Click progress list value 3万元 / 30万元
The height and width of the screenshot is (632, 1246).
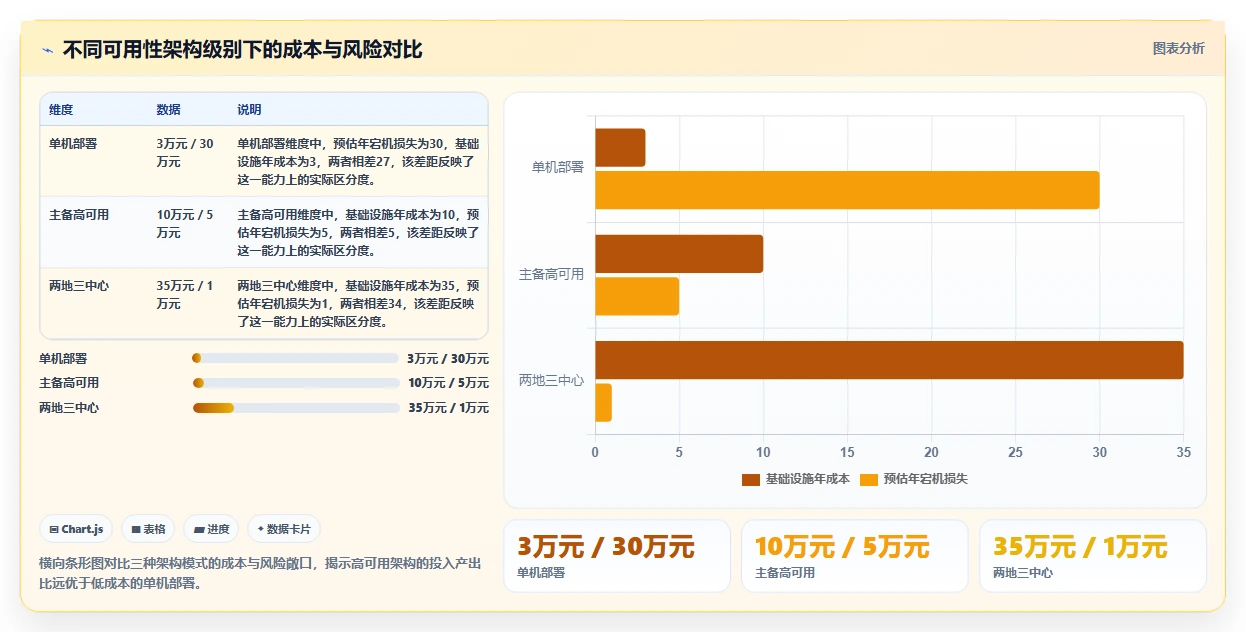pyautogui.click(x=448, y=358)
